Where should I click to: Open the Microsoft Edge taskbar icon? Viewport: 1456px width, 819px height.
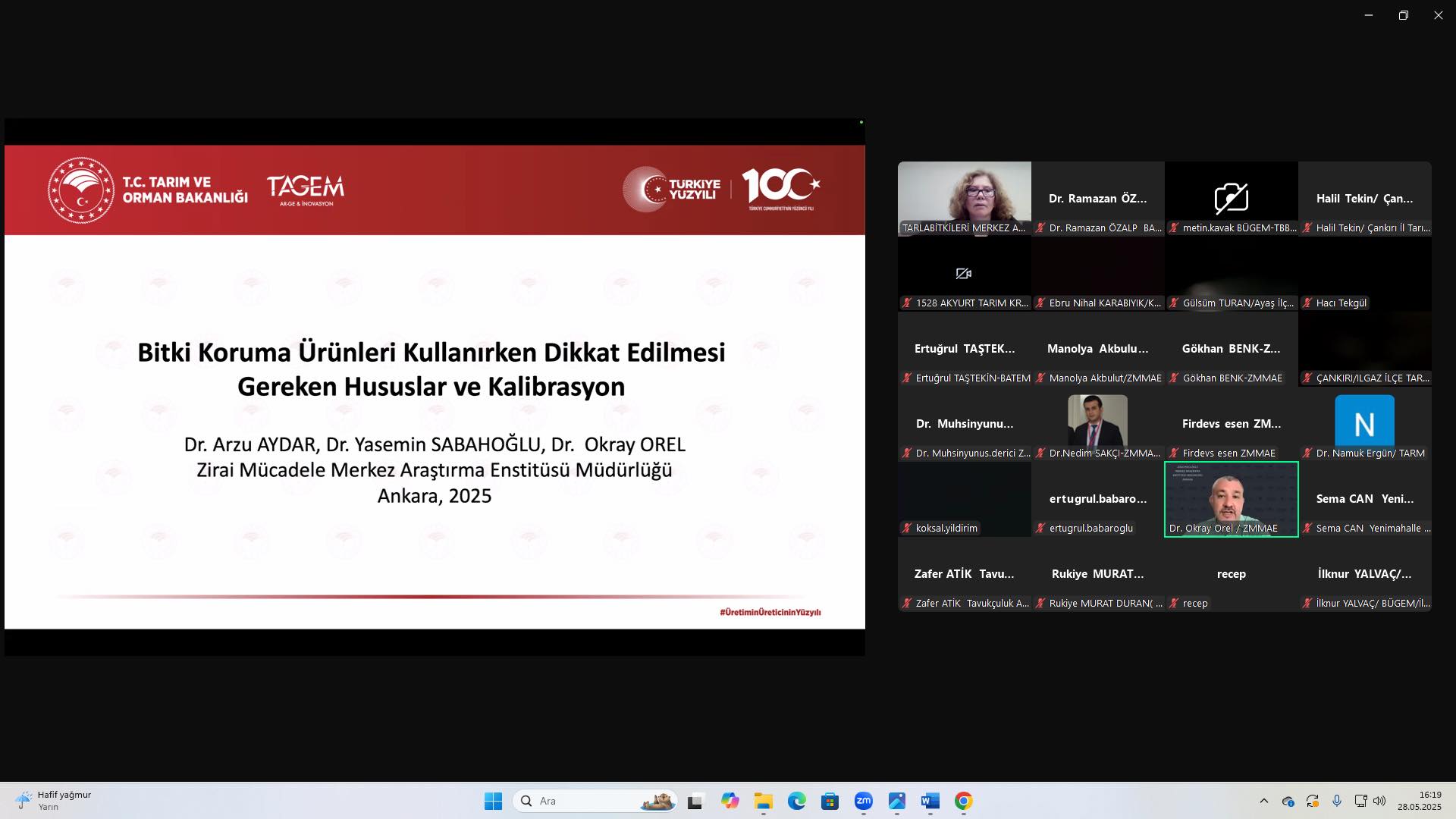[x=796, y=801]
